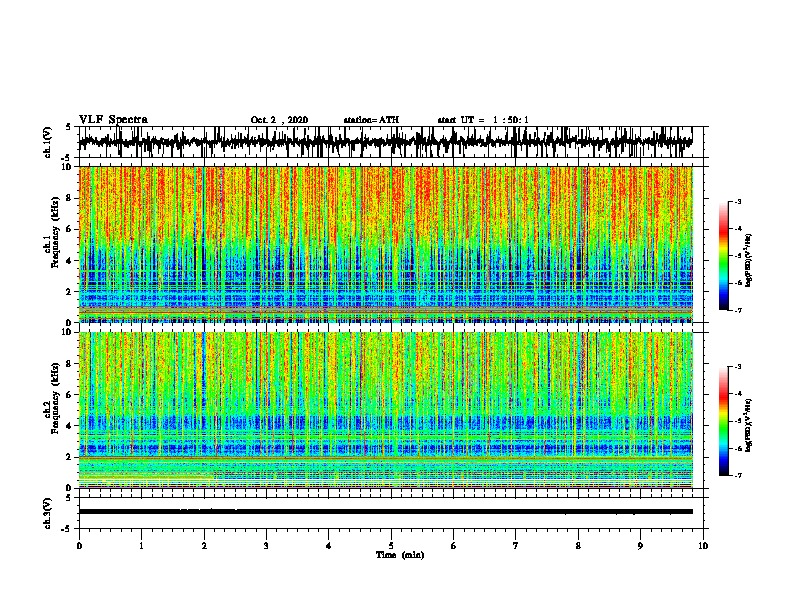Click the "station=ATH" label
This screenshot has width=792, height=612.
point(371,120)
